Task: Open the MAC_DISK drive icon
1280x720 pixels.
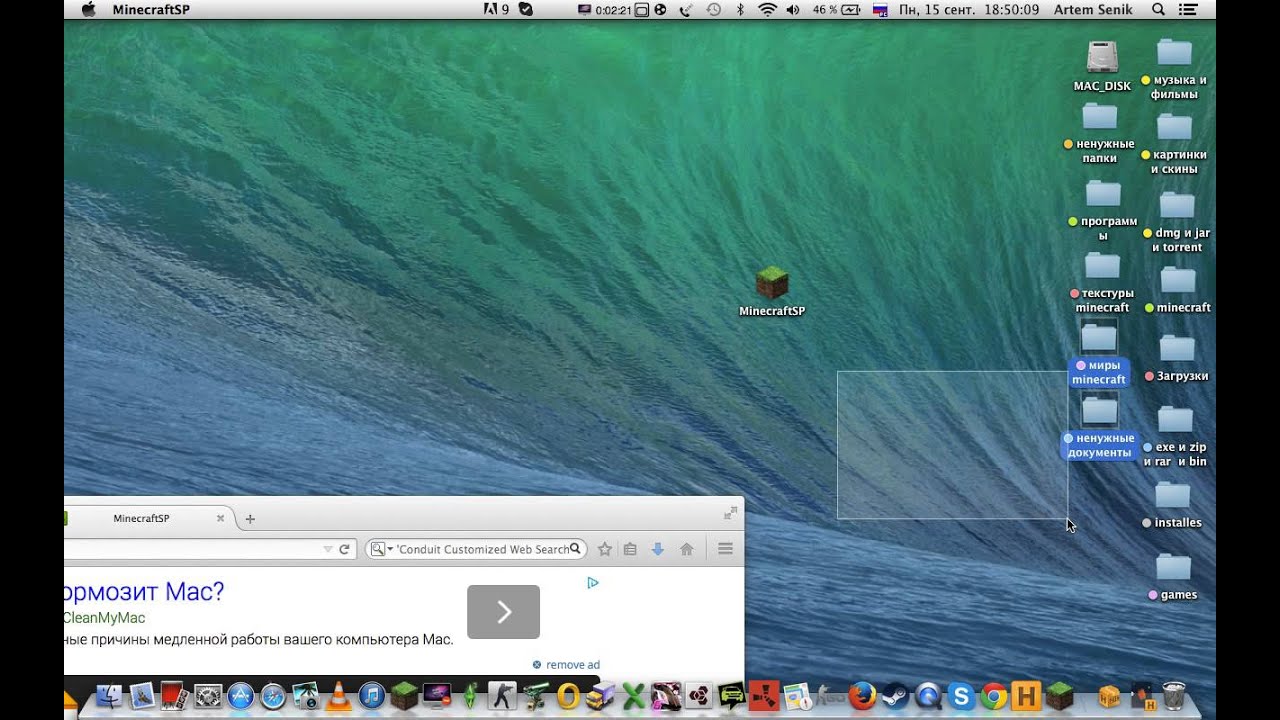Action: coord(1102,66)
